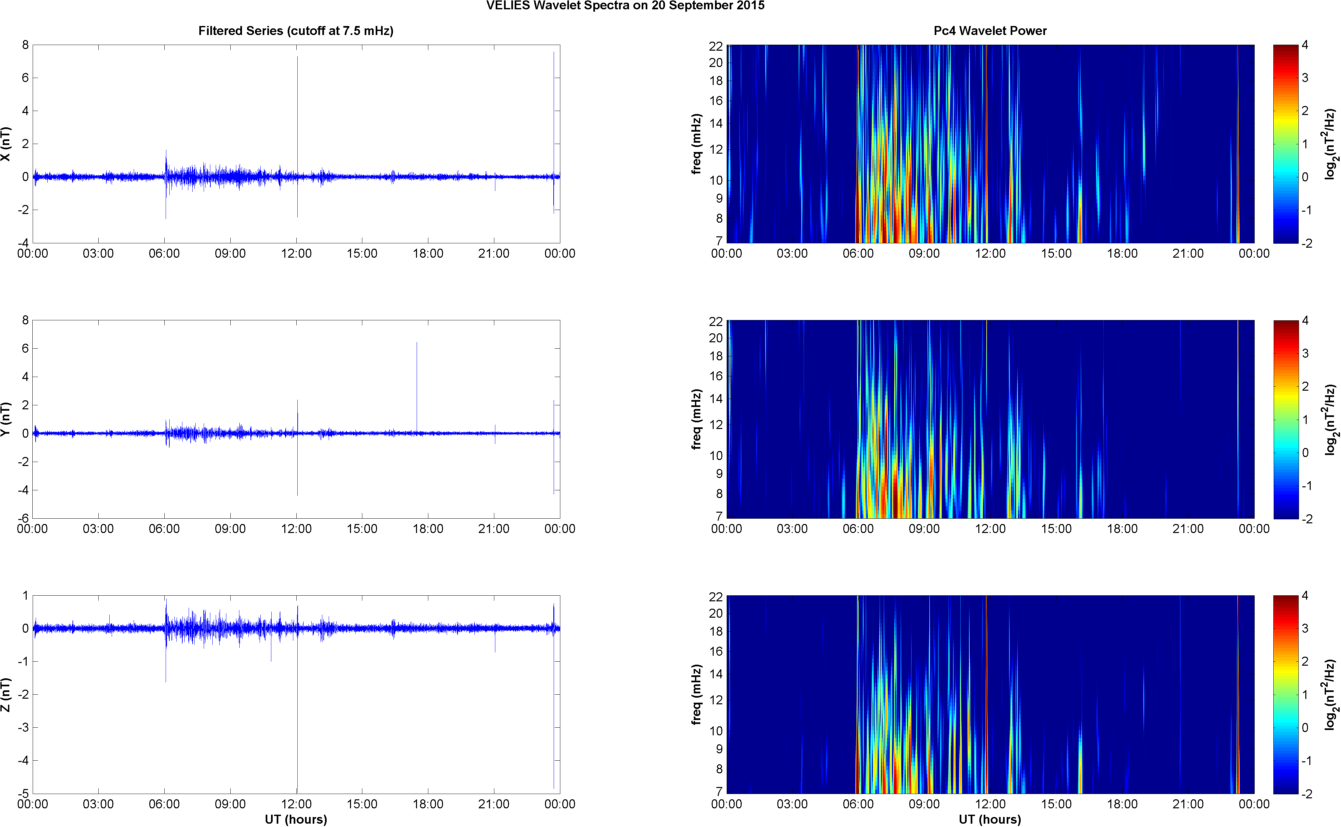The height and width of the screenshot is (827, 1341).
Task: Click 'UT (hours)' label under bottom spectrogram
Action: pyautogui.click(x=990, y=819)
